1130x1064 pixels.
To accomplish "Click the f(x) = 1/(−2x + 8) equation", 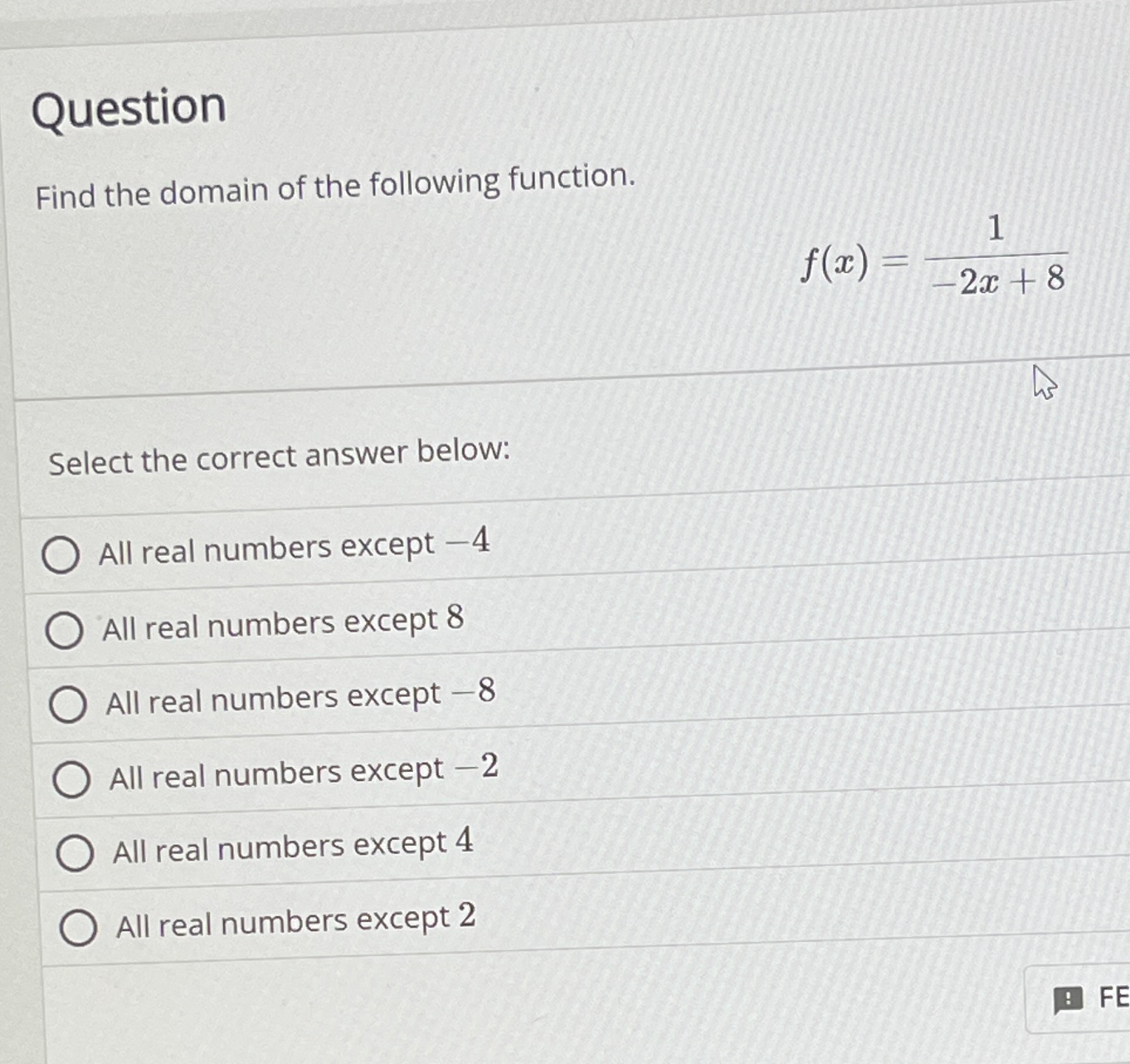I will (929, 257).
